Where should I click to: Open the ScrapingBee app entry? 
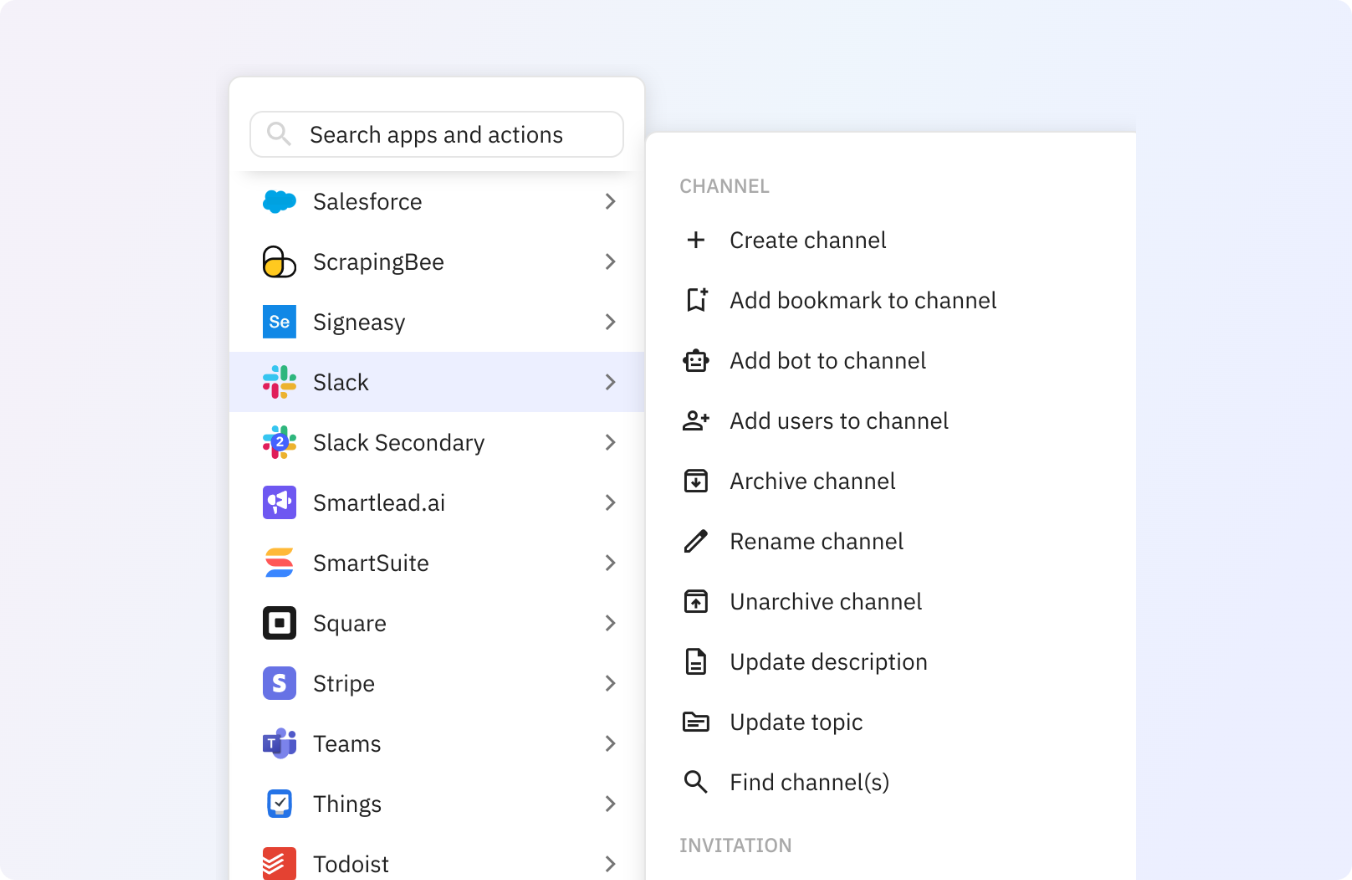(436, 262)
